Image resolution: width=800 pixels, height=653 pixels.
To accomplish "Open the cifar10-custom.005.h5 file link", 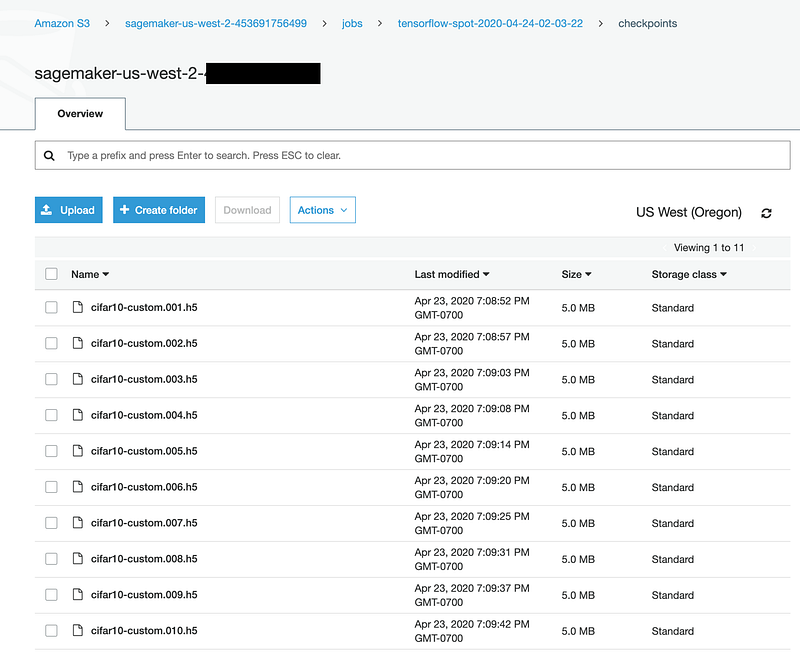I will click(x=144, y=451).
